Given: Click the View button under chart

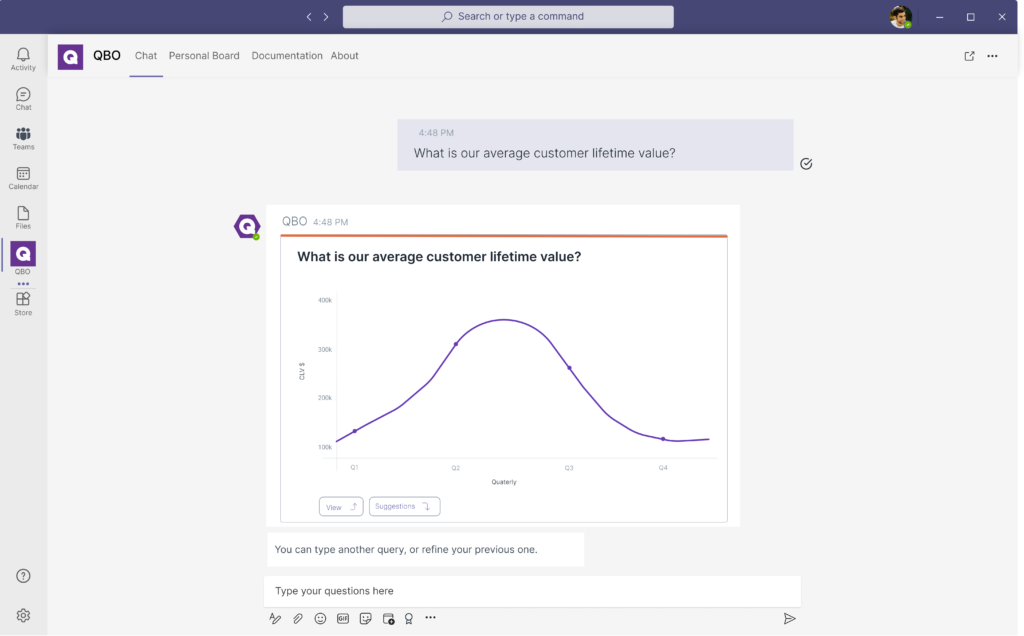Looking at the screenshot, I should click(x=341, y=507).
